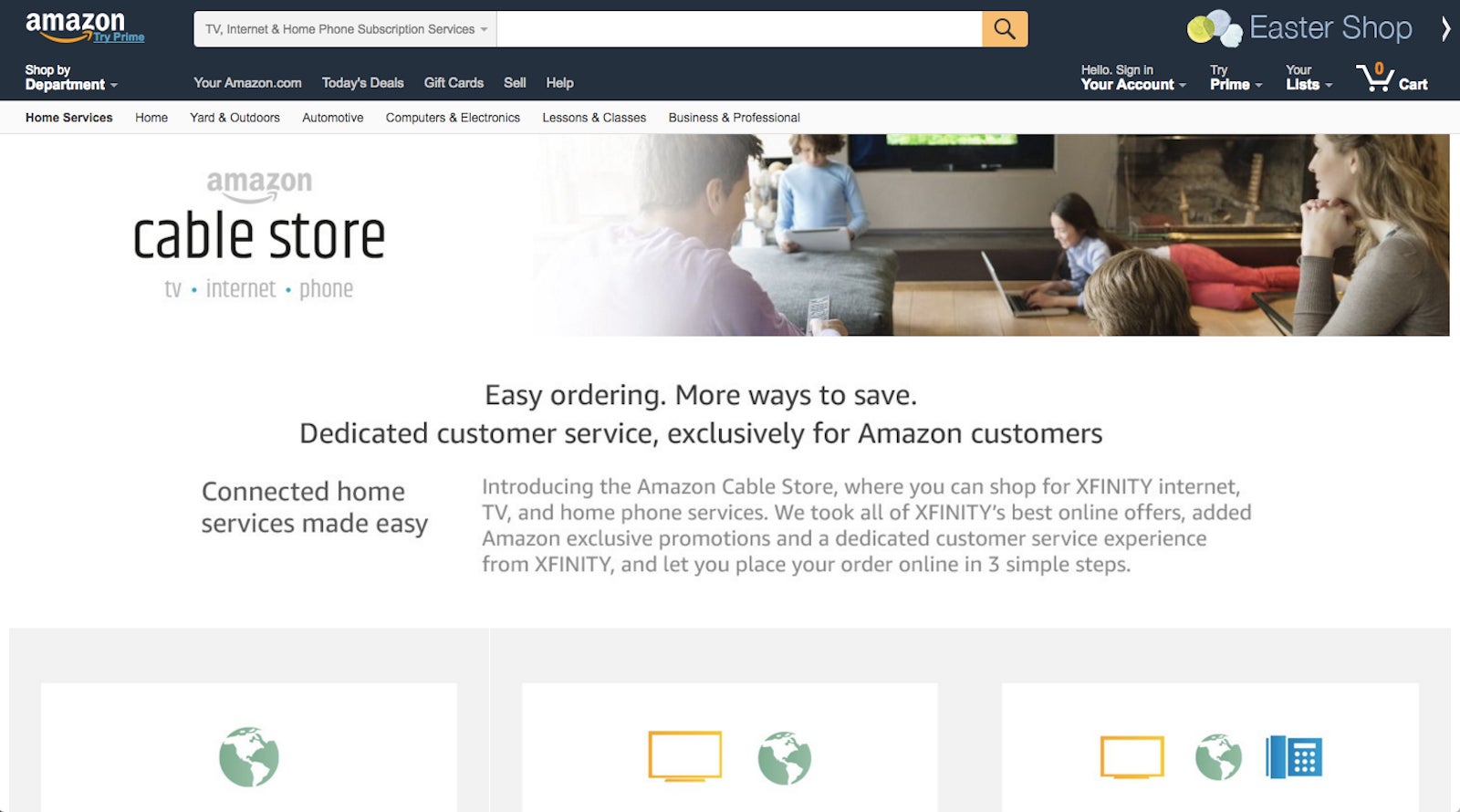Screen dimensions: 1460x812
Task: Open Today's Deals link
Action: pos(362,83)
